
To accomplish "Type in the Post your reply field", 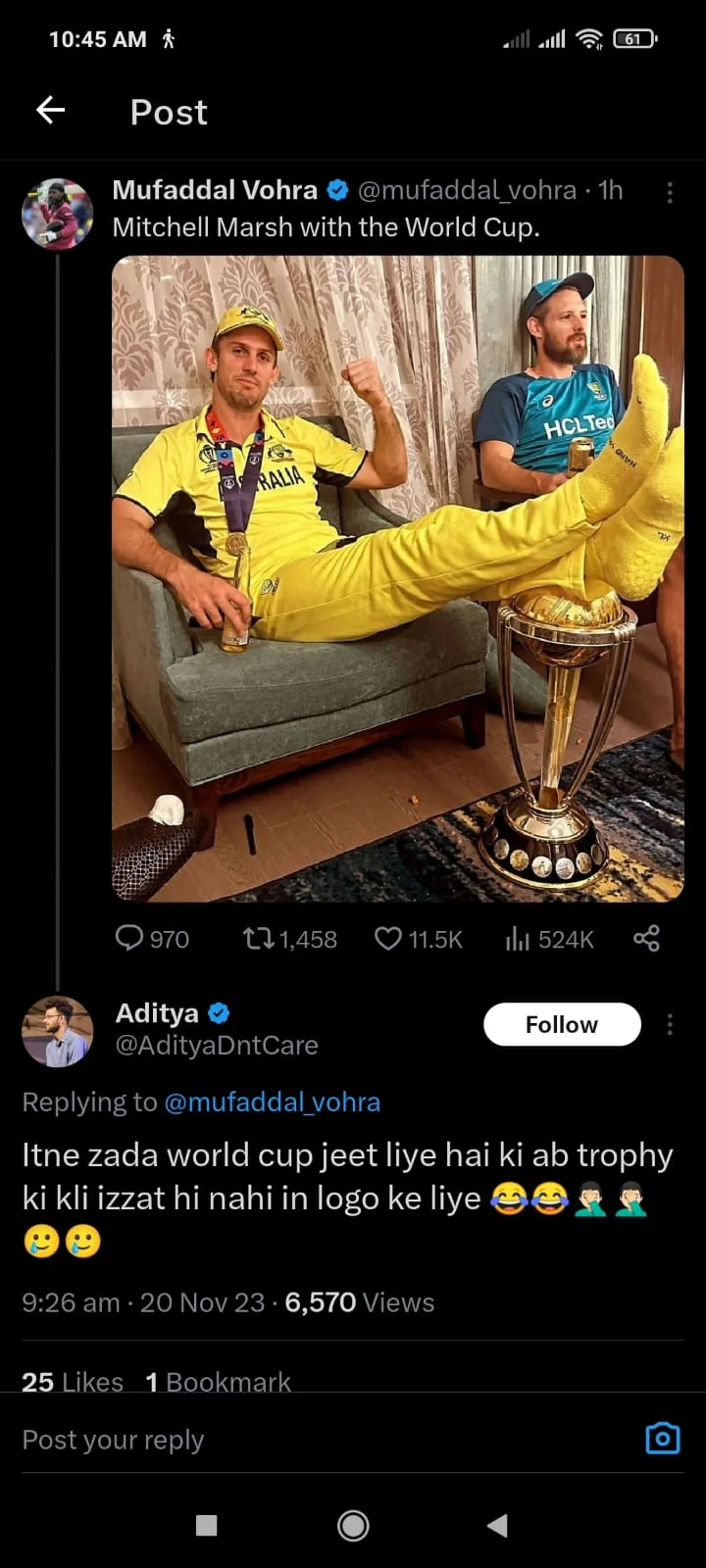I will point(294,1440).
